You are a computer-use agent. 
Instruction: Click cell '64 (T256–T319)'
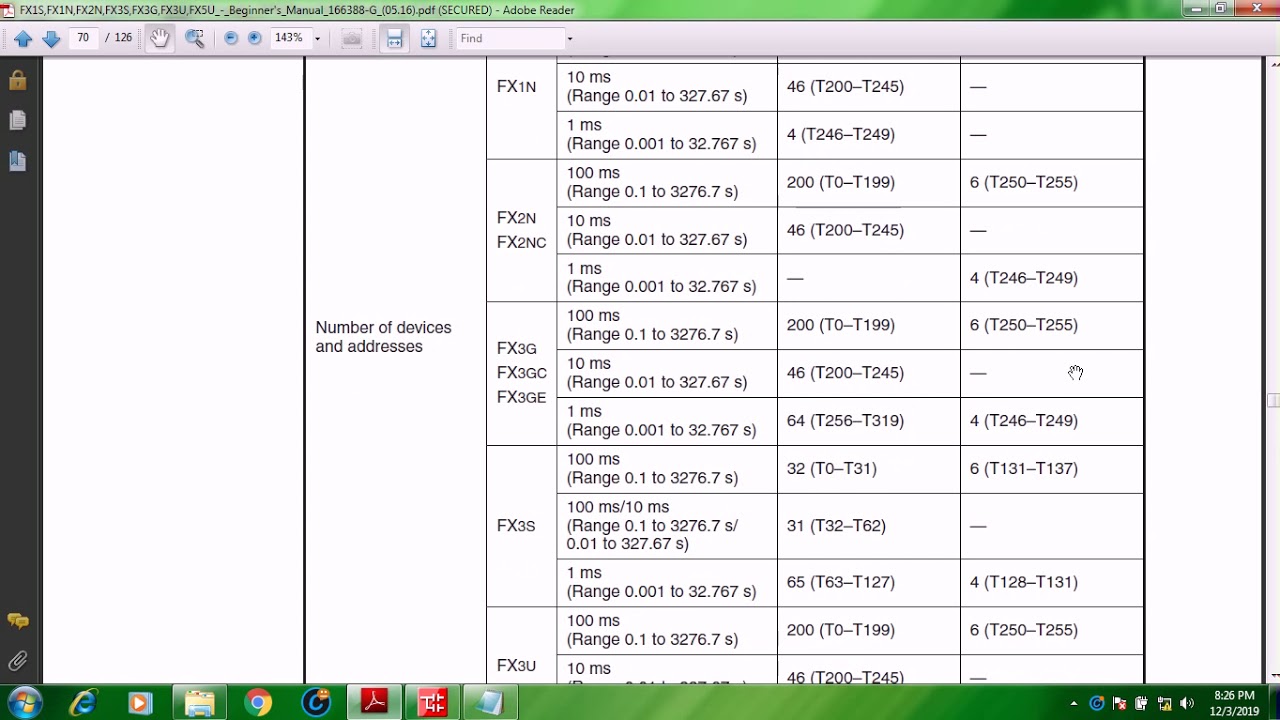(x=845, y=421)
